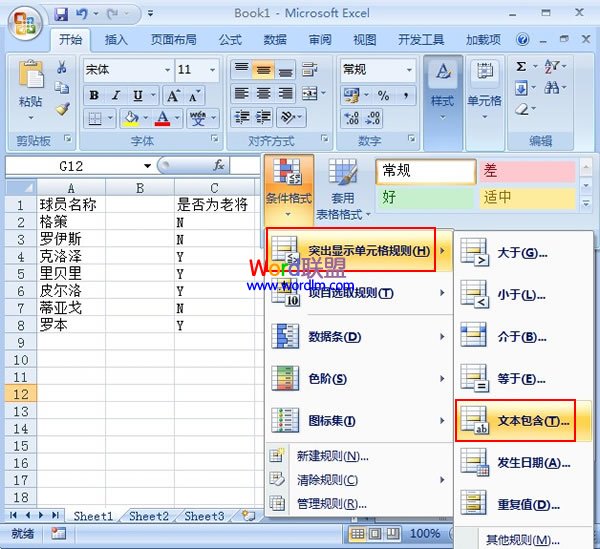Image resolution: width=600 pixels, height=549 pixels.
Task: Click the text orientation icon
Action: 288,117
